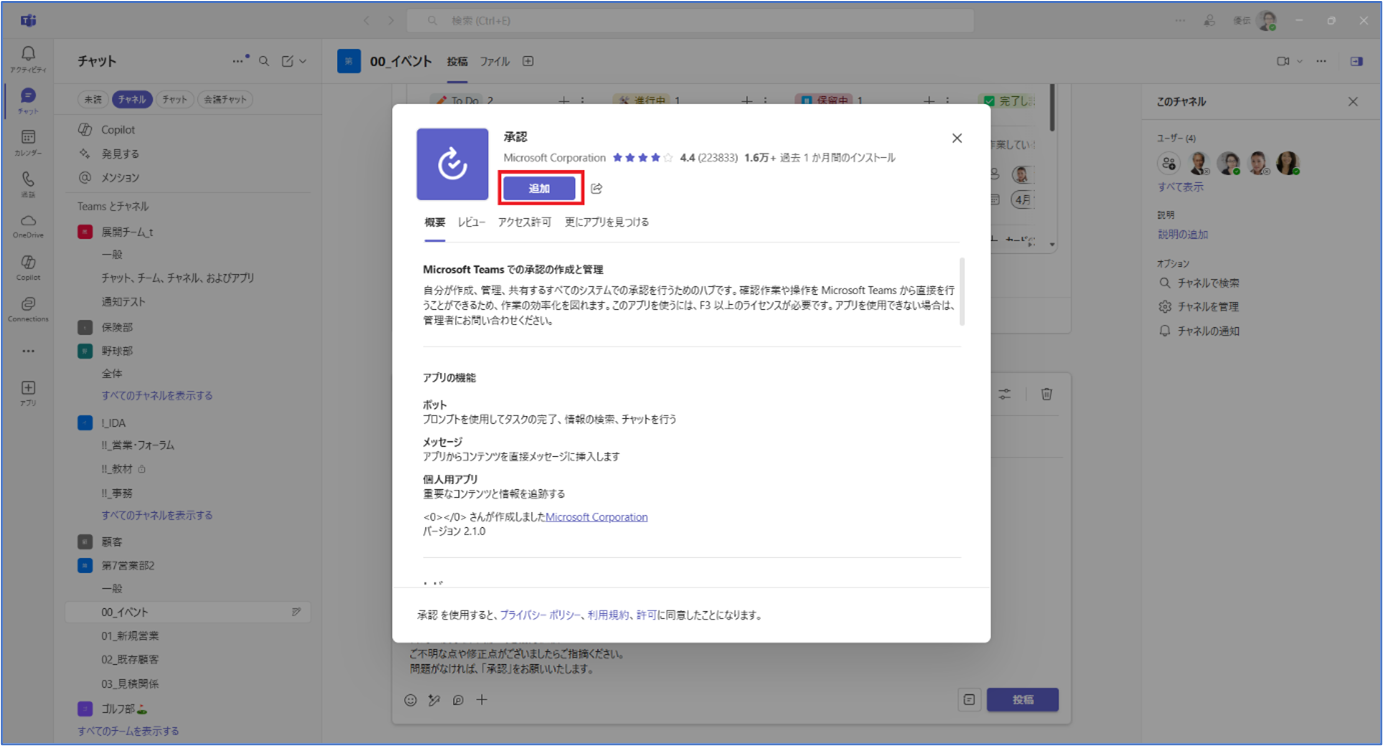Start a video meeting with the camera icon

(1283, 61)
